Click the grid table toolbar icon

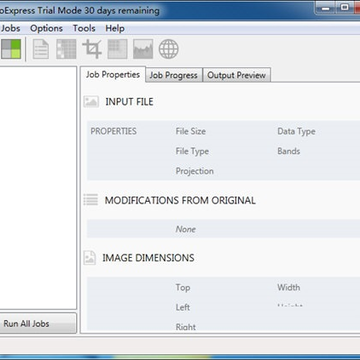(66, 49)
